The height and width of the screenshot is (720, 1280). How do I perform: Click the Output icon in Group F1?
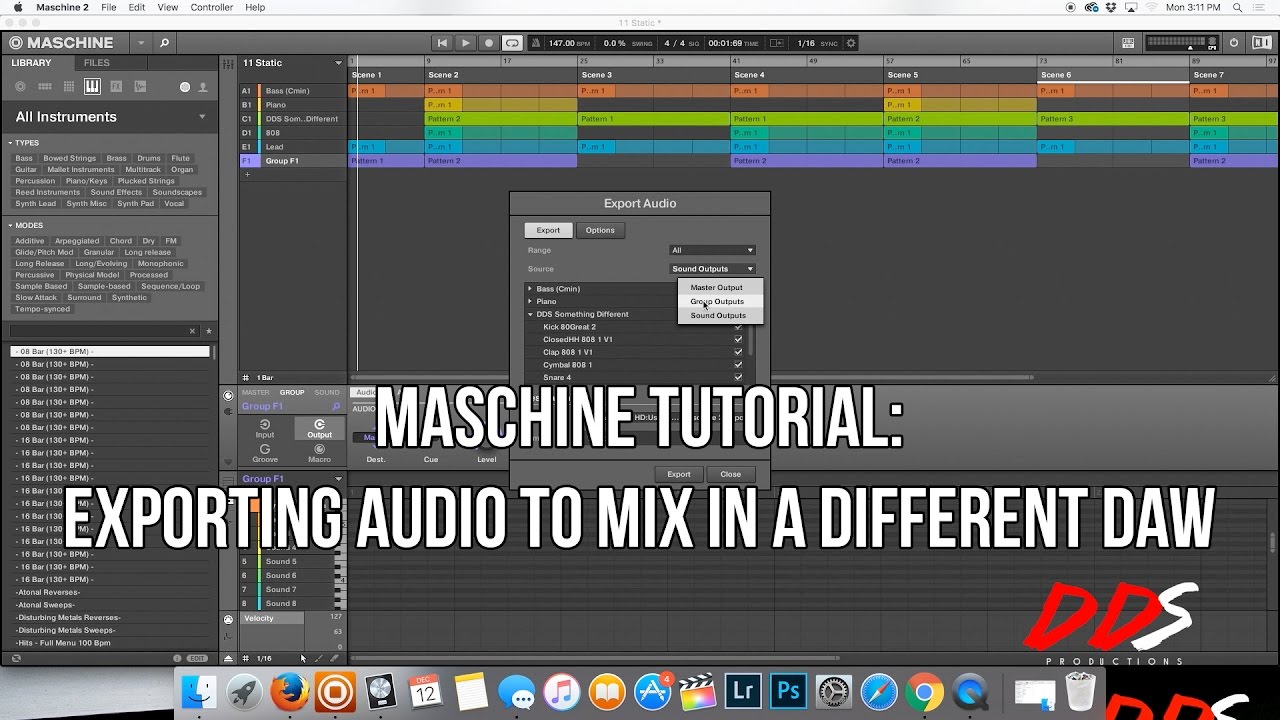319,429
